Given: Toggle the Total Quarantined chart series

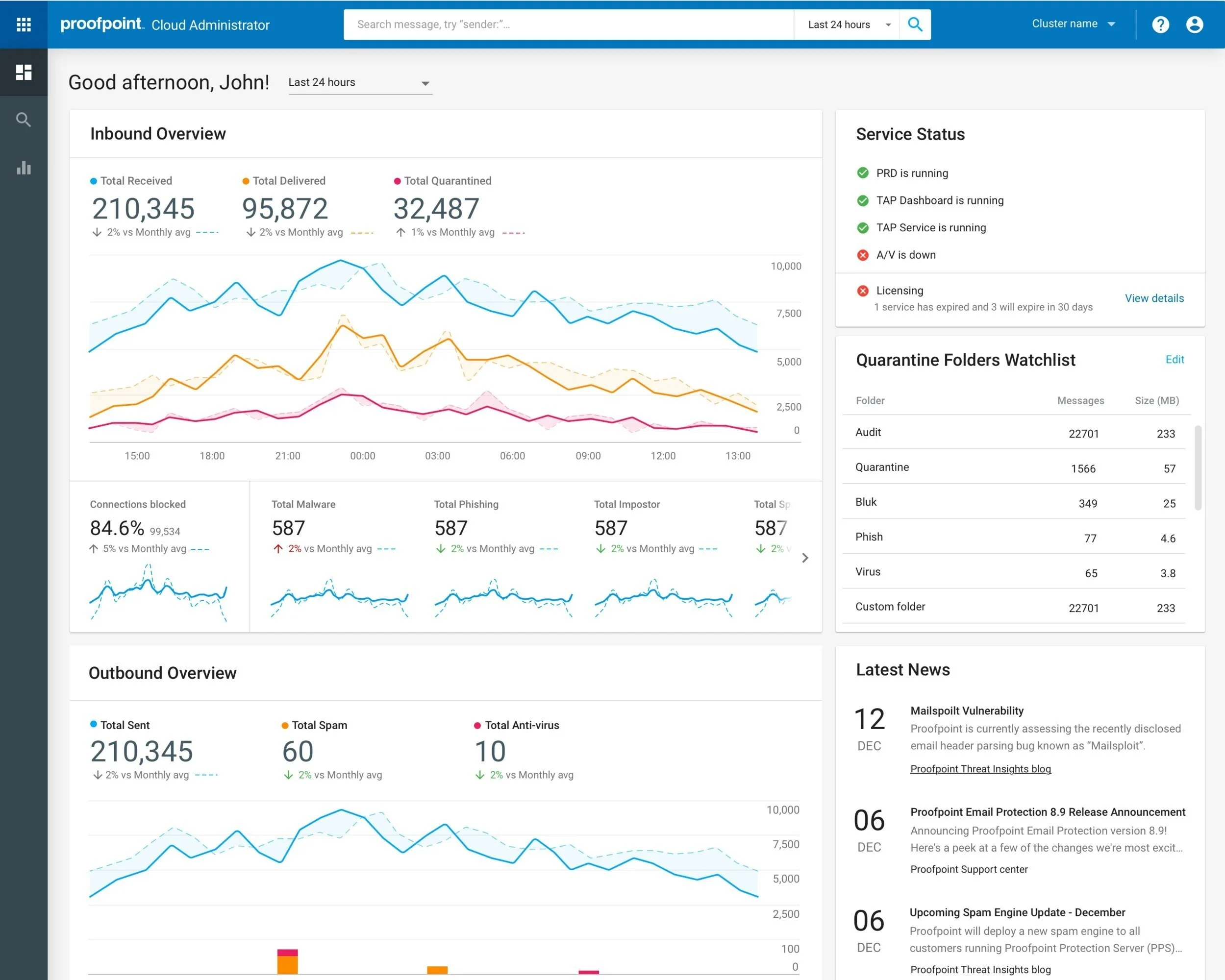Looking at the screenshot, I should tap(443, 181).
